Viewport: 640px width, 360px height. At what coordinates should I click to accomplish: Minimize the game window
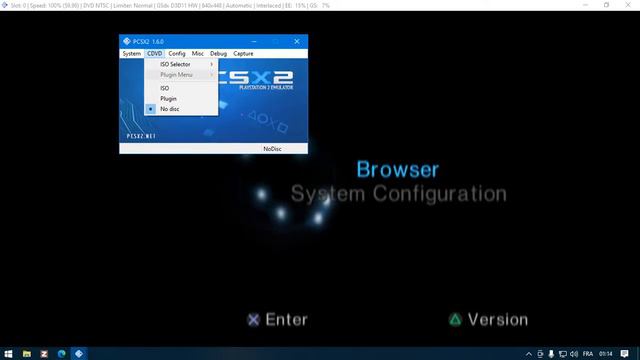tap(585, 5)
